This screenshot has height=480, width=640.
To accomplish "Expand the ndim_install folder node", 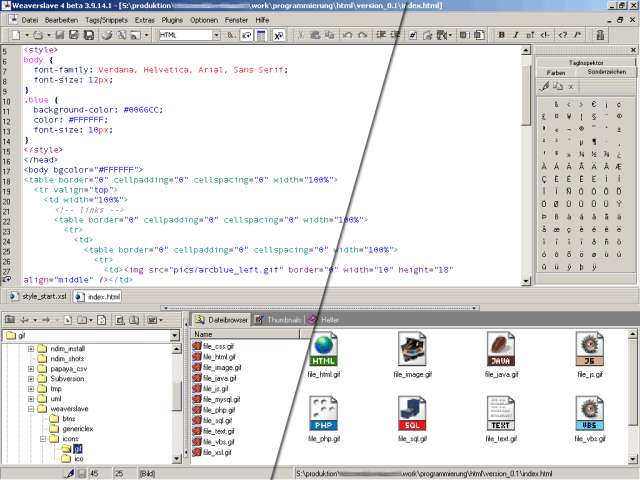I will click(x=31, y=349).
